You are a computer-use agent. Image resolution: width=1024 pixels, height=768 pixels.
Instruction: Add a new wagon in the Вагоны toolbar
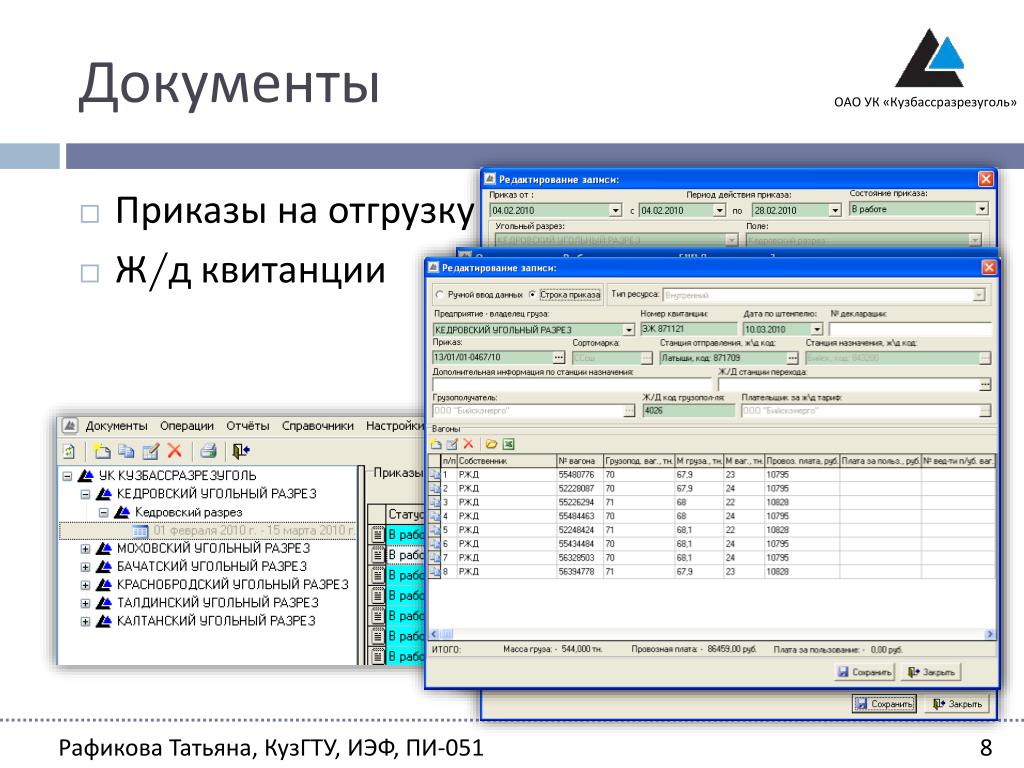[x=436, y=445]
